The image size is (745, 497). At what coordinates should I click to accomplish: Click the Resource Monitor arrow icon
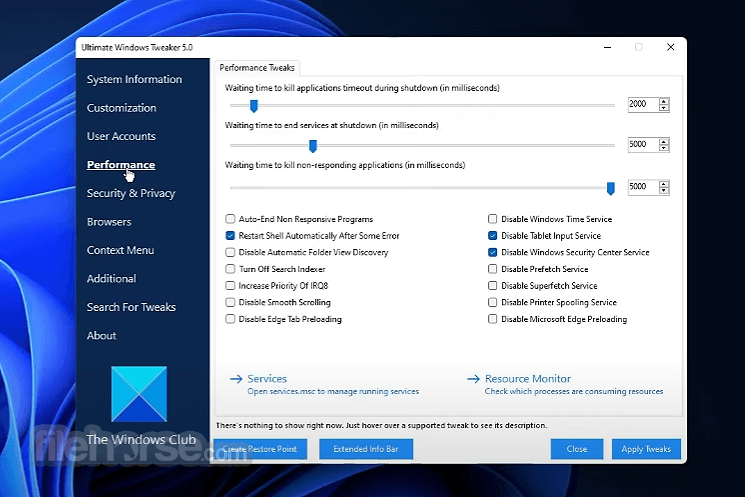point(473,379)
